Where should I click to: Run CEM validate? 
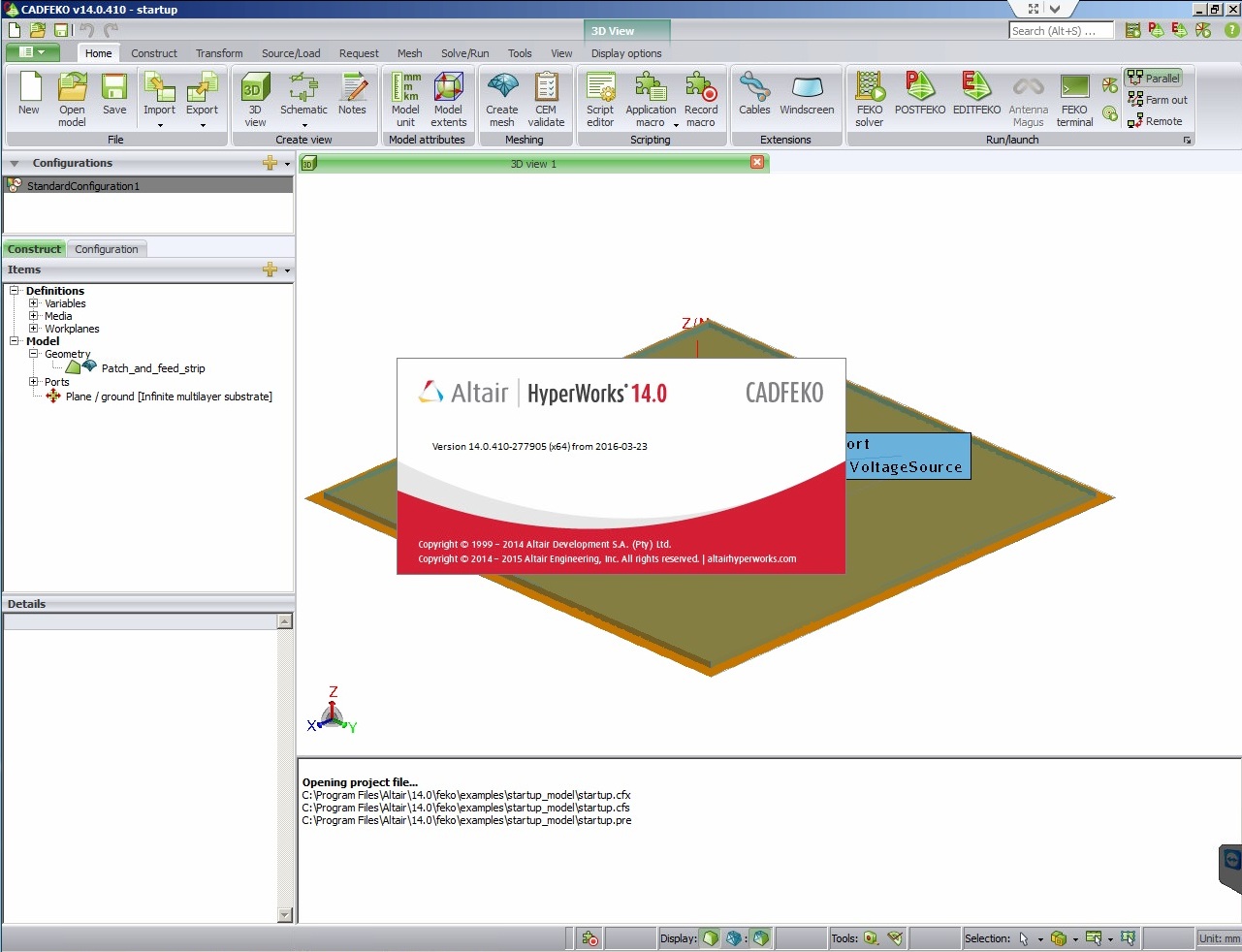coord(546,99)
